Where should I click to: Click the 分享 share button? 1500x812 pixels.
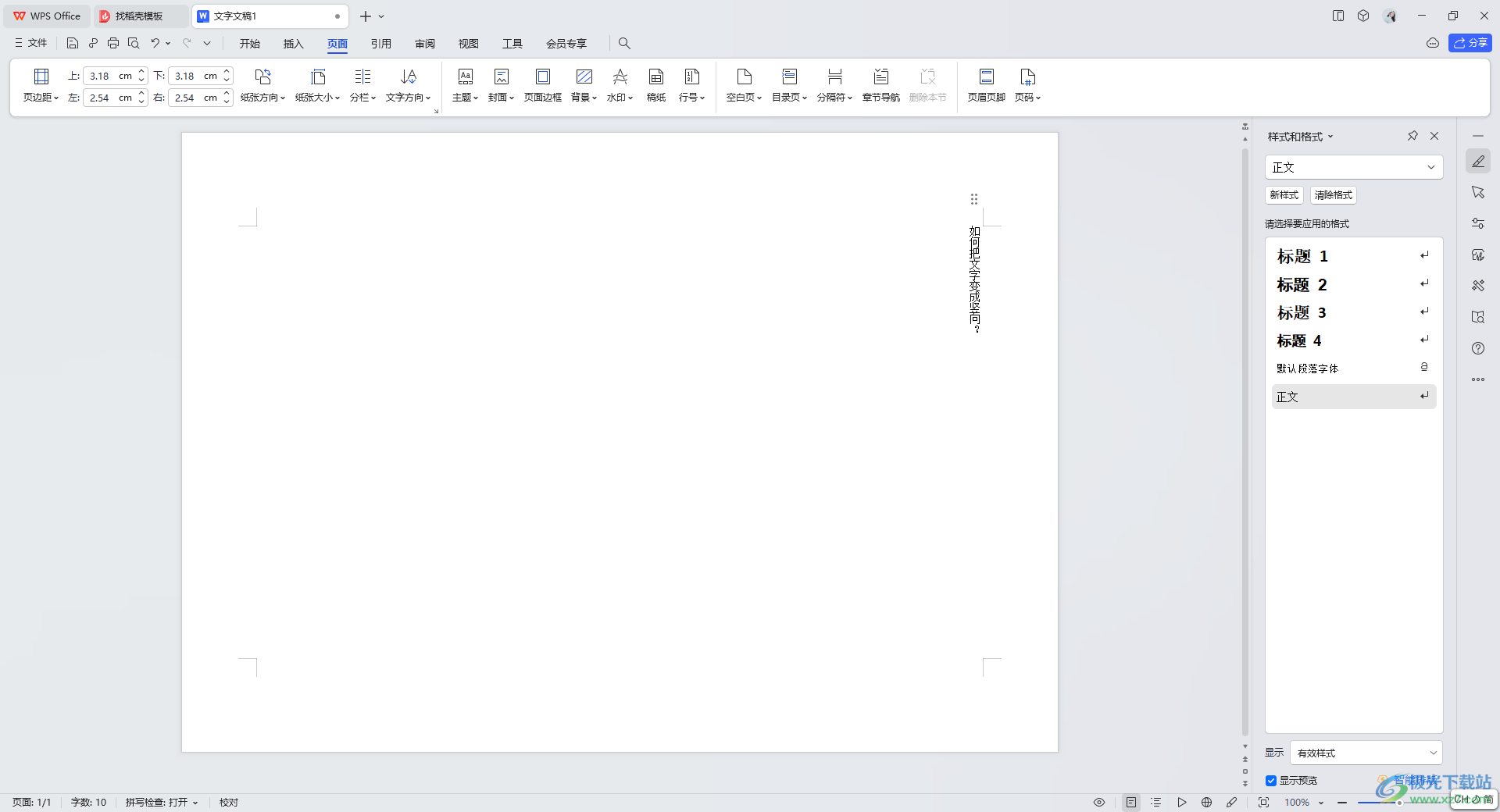(1470, 43)
